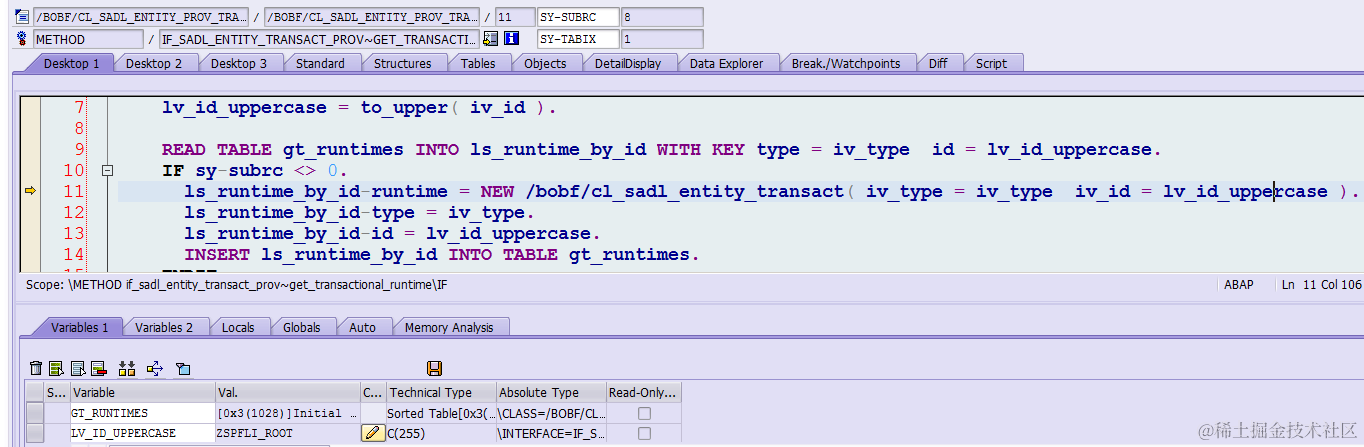The height and width of the screenshot is (447, 1364).
Task: Switch to Desktop 2 tab
Action: 154,63
